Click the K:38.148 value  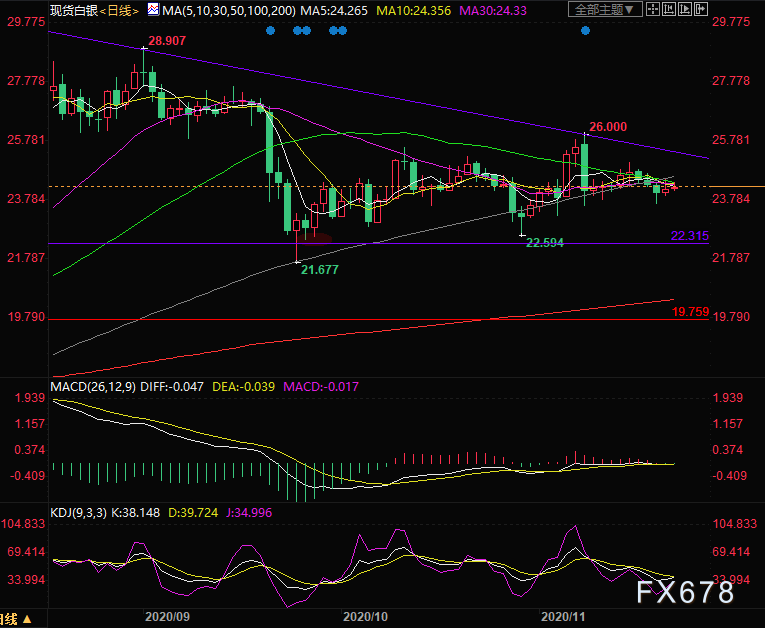[x=136, y=513]
